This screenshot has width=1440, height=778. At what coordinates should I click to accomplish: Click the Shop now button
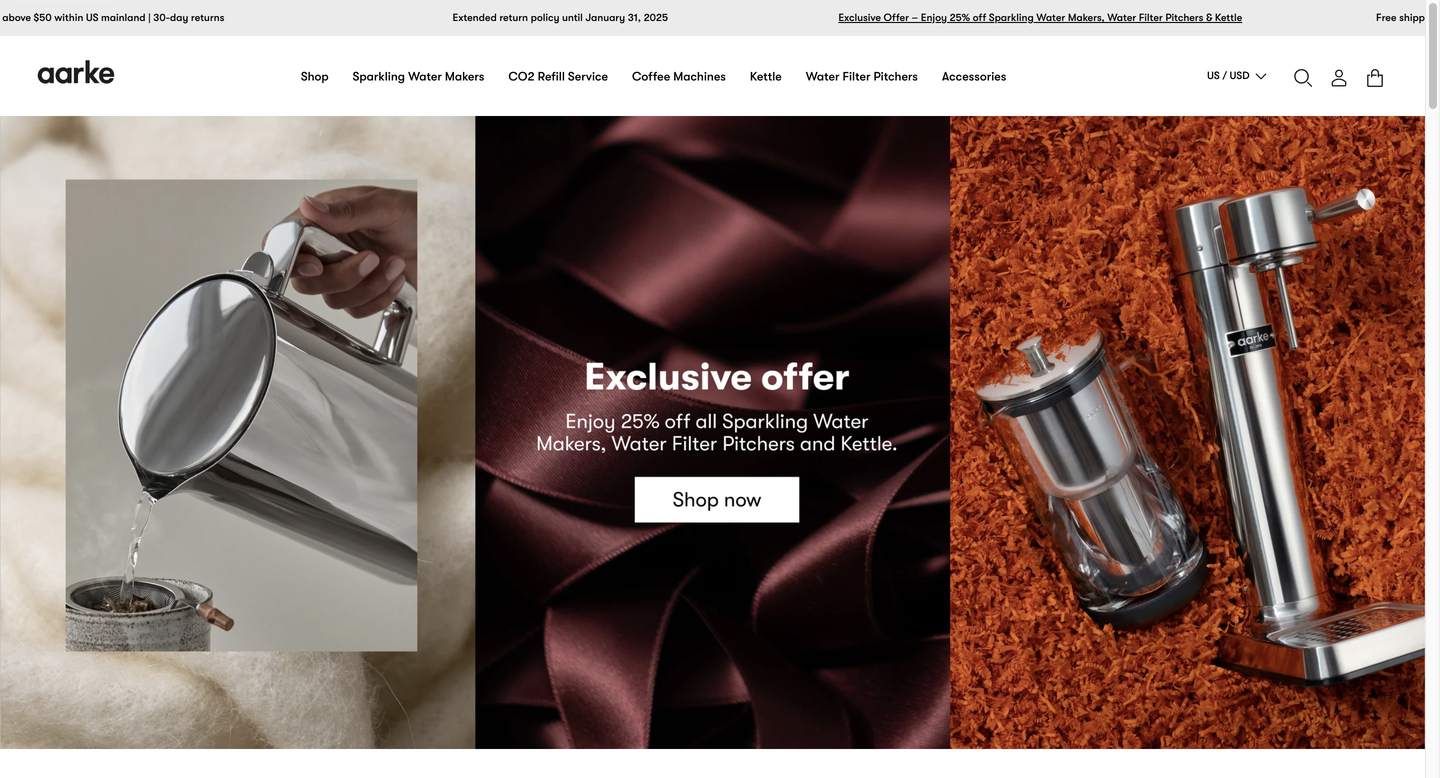(x=717, y=500)
